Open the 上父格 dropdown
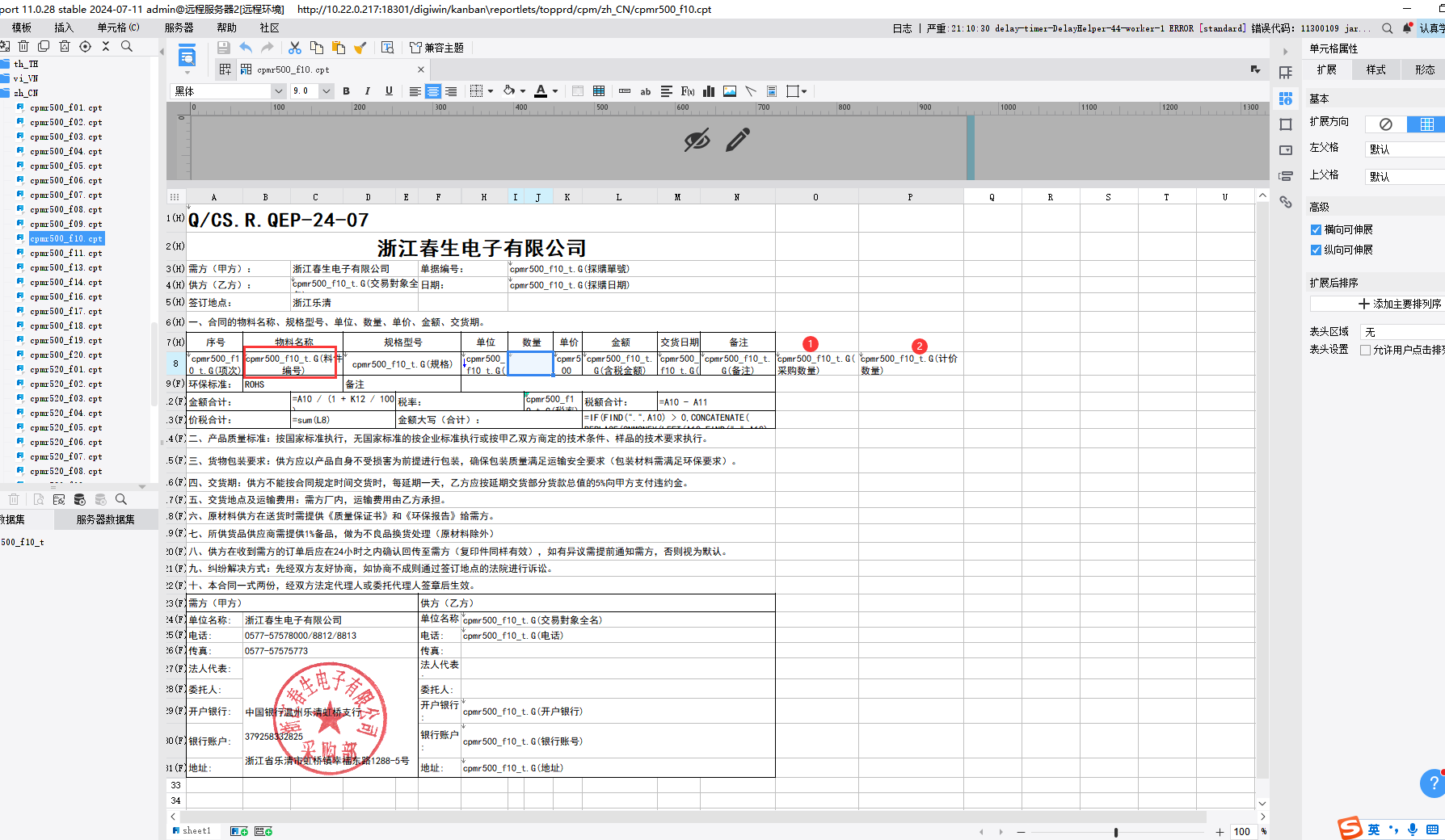Image resolution: width=1445 pixels, height=840 pixels. [1405, 176]
